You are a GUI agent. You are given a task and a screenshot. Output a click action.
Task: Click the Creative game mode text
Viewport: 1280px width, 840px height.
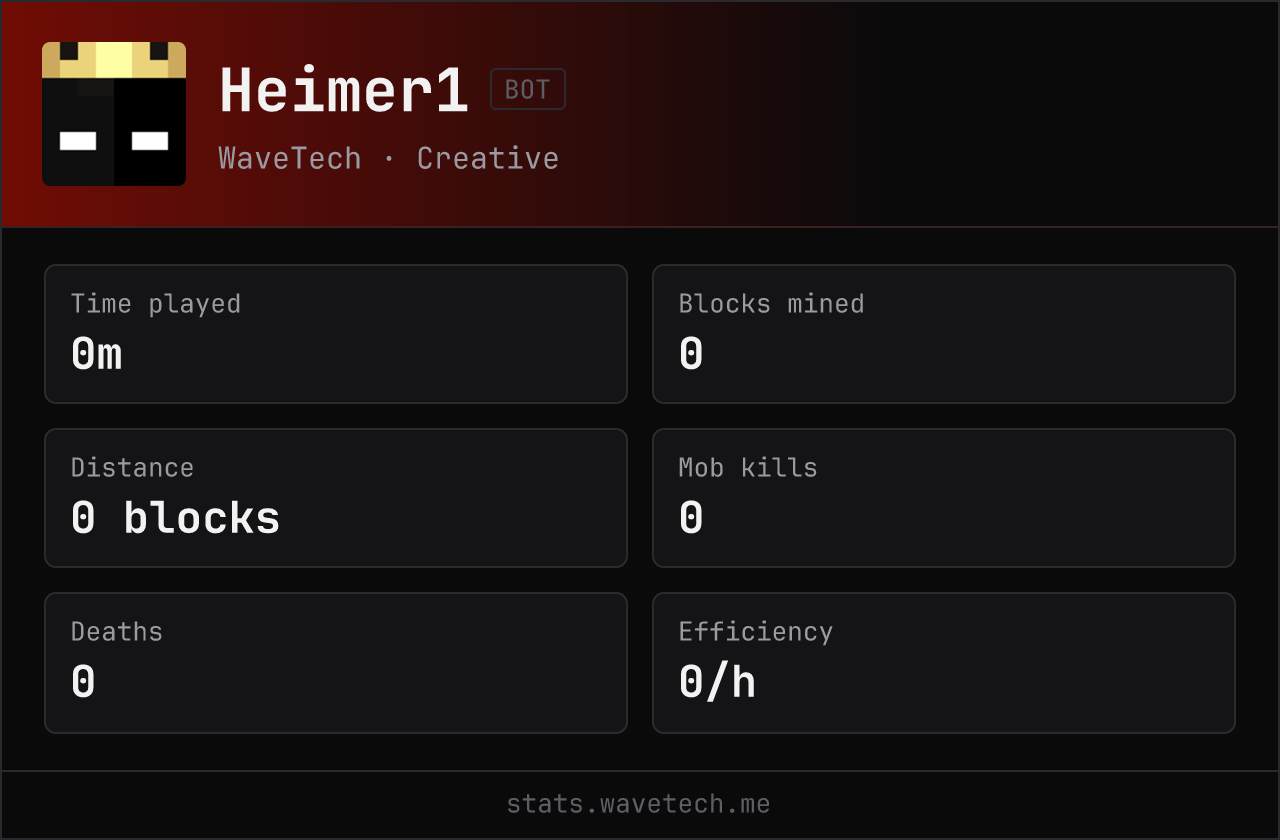click(x=488, y=158)
